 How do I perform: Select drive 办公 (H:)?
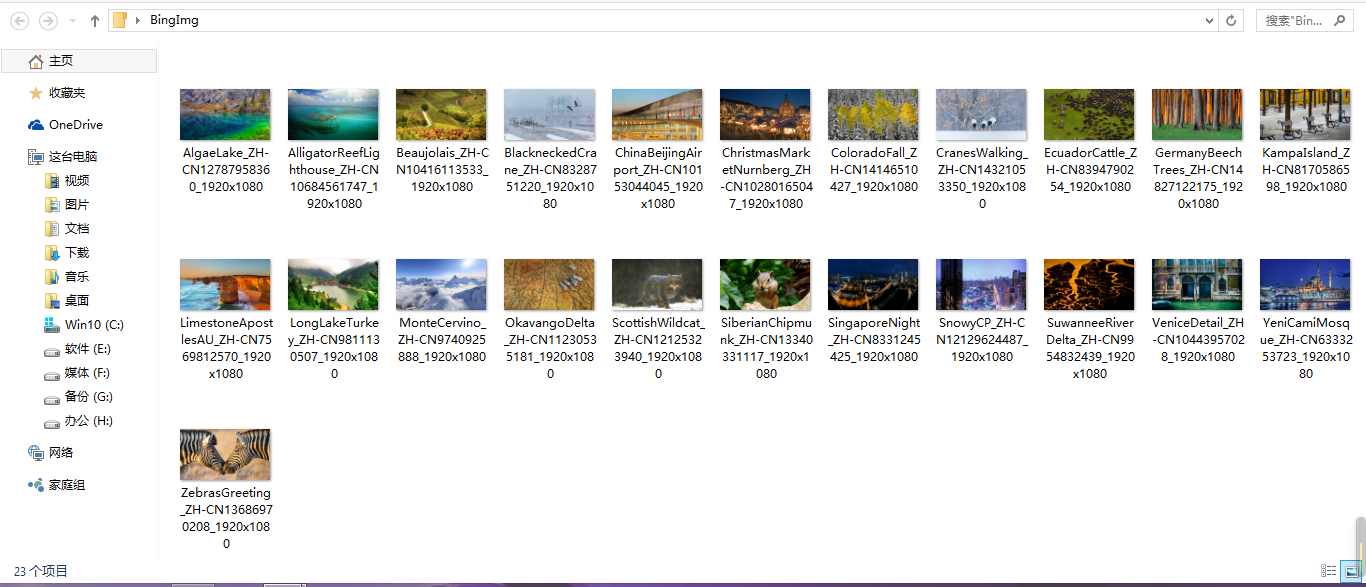[79, 421]
